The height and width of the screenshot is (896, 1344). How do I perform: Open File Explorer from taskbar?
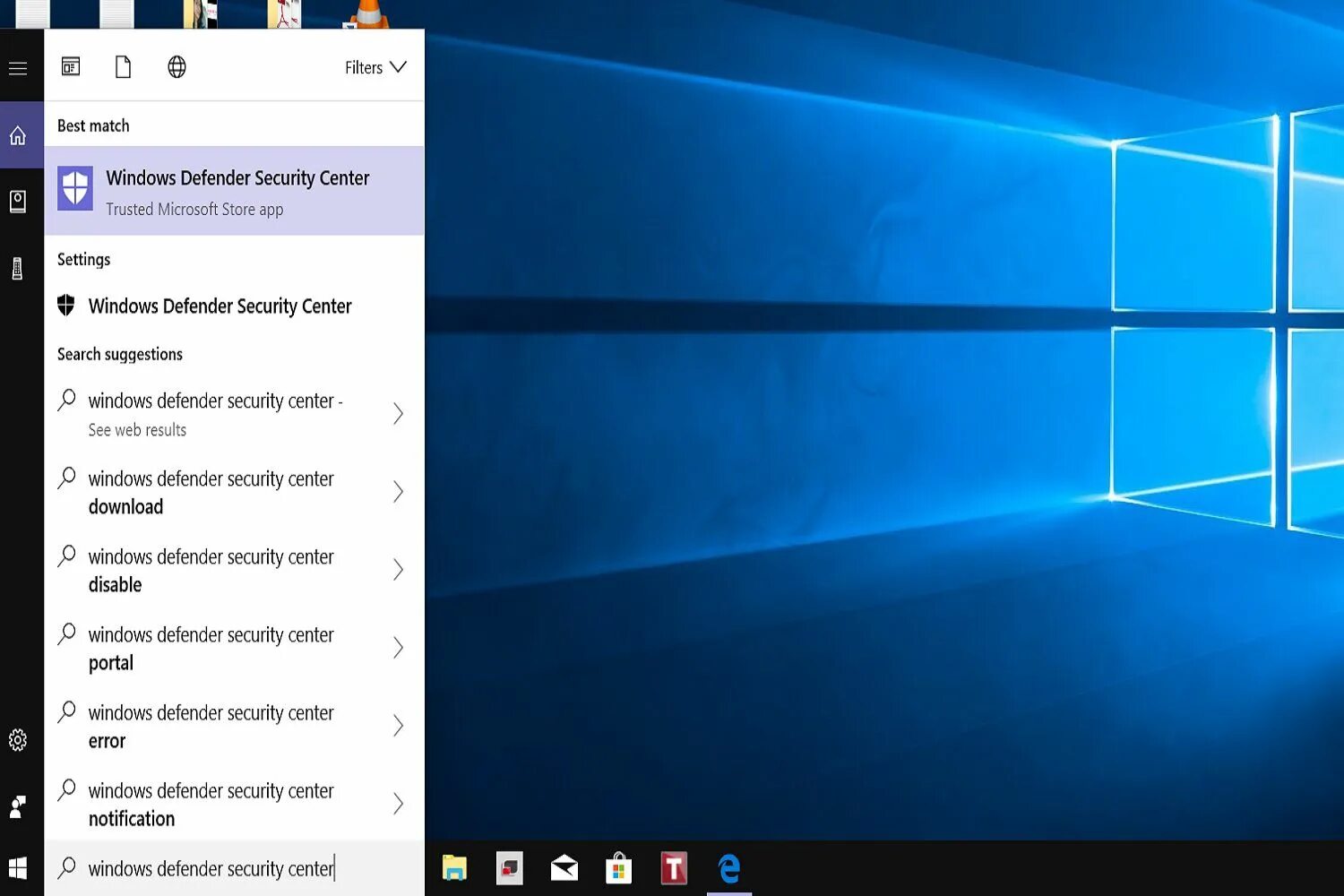455,868
